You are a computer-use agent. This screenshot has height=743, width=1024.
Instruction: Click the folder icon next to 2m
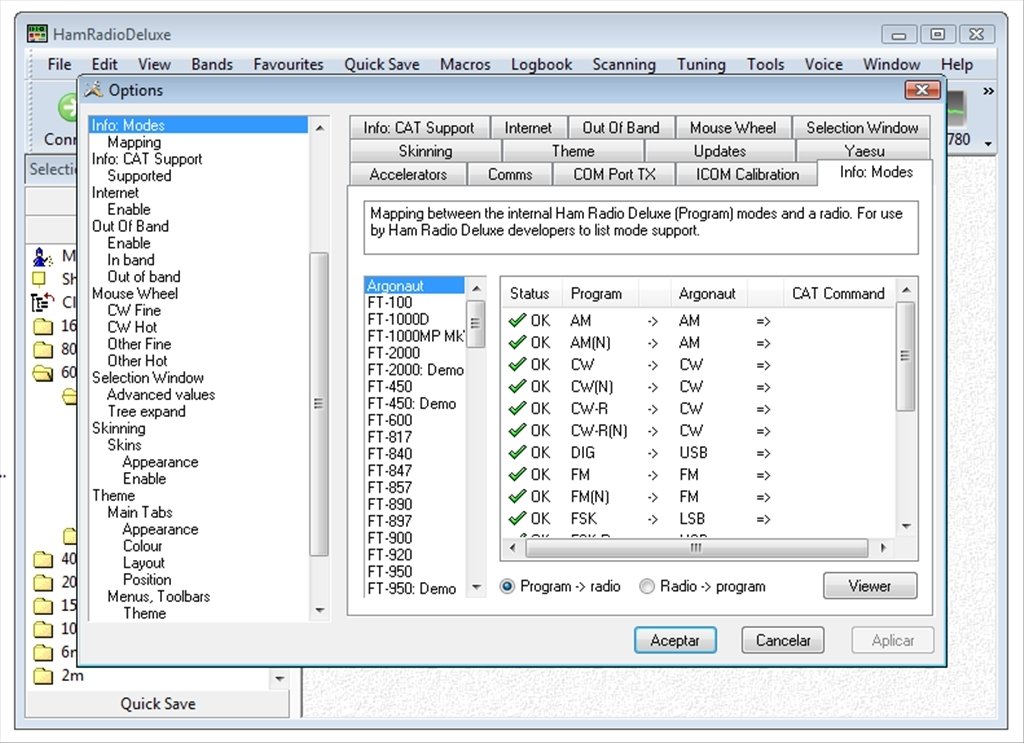[x=43, y=675]
